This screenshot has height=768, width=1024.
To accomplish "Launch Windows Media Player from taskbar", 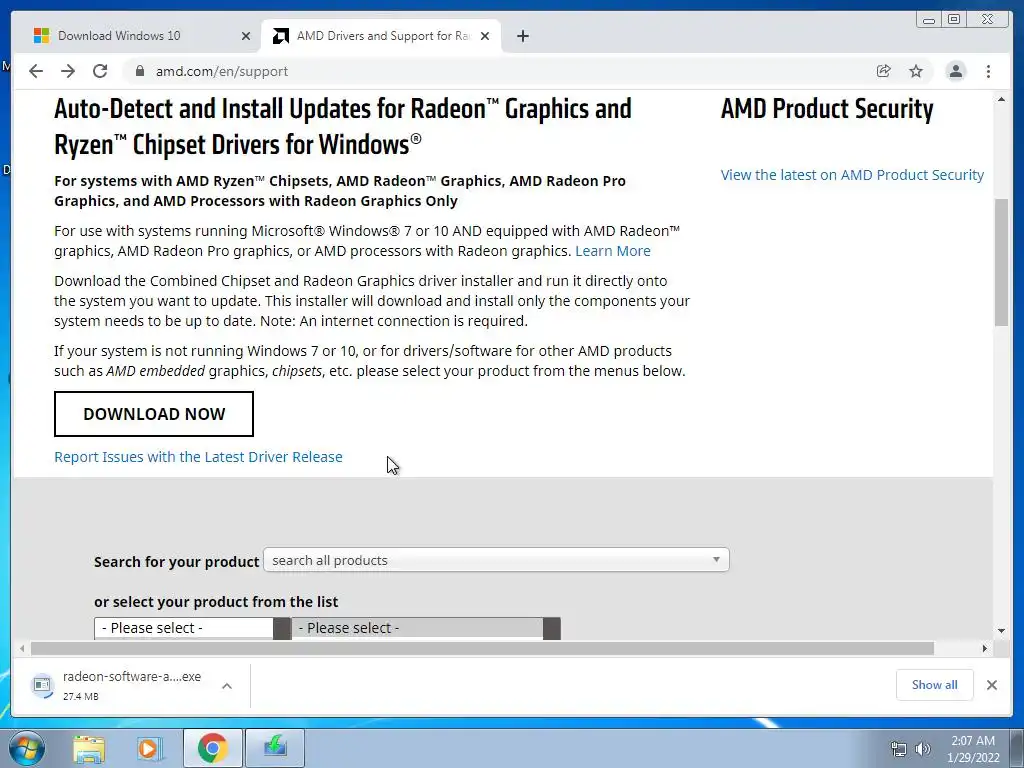I will [x=150, y=748].
